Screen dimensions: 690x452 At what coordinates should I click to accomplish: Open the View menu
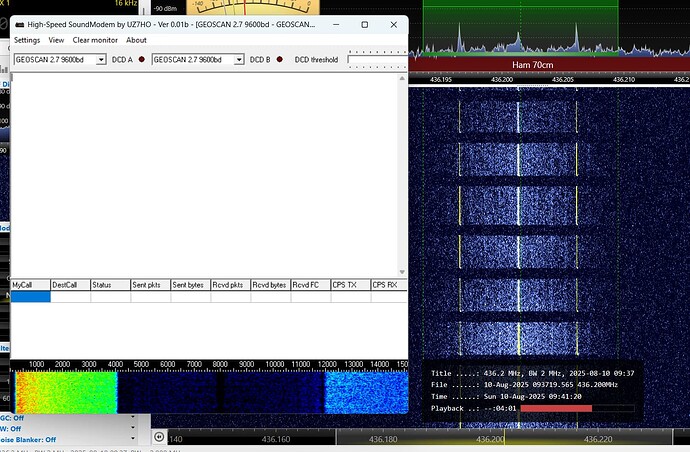click(56, 40)
